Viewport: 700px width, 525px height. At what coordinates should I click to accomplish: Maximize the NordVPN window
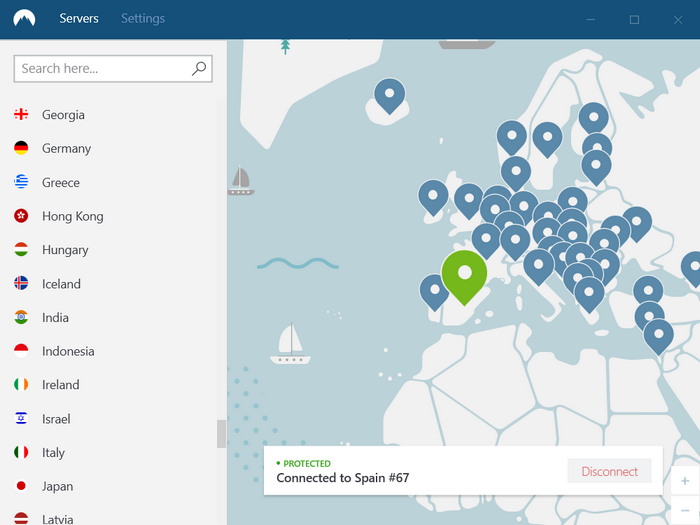[x=634, y=20]
